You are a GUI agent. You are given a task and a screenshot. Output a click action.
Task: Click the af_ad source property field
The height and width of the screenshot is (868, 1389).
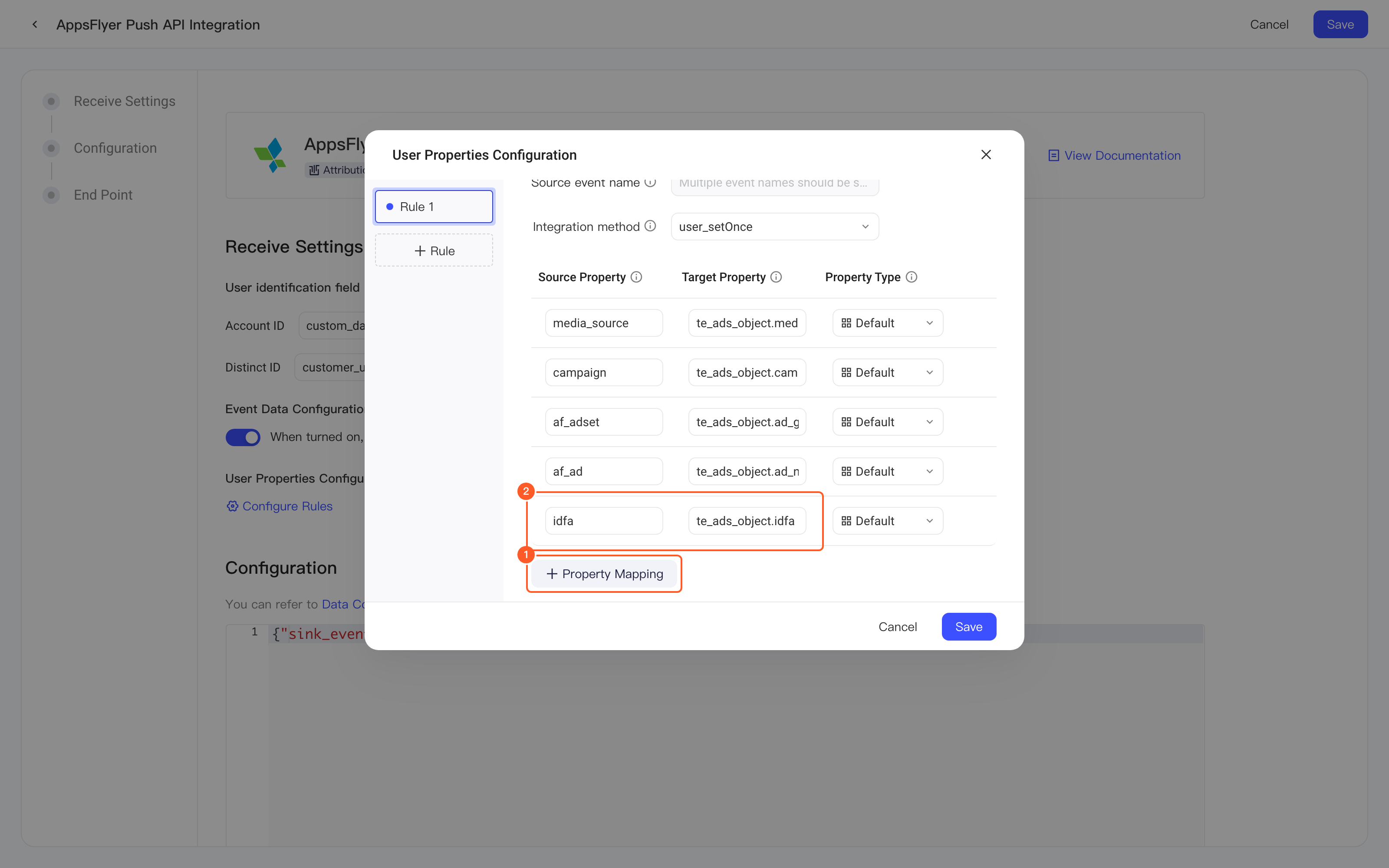pyautogui.click(x=604, y=471)
